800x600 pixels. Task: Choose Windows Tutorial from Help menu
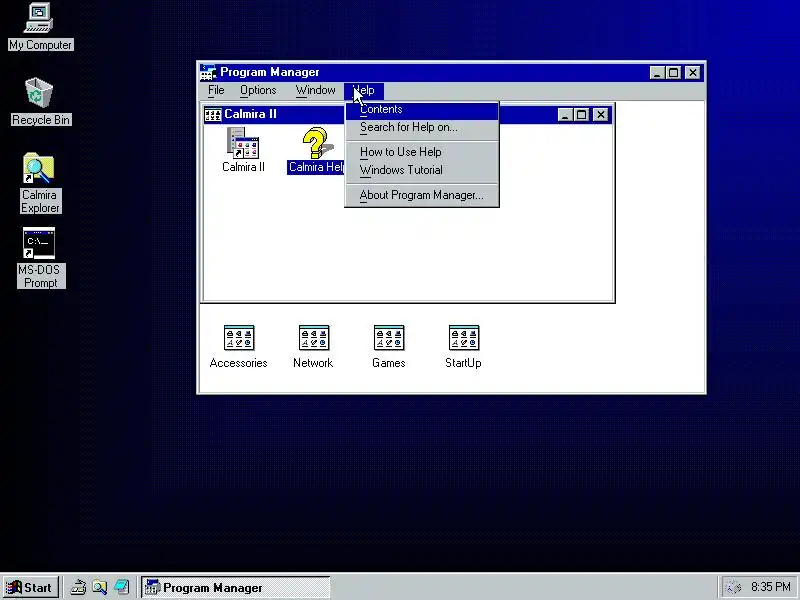pyautogui.click(x=422, y=170)
